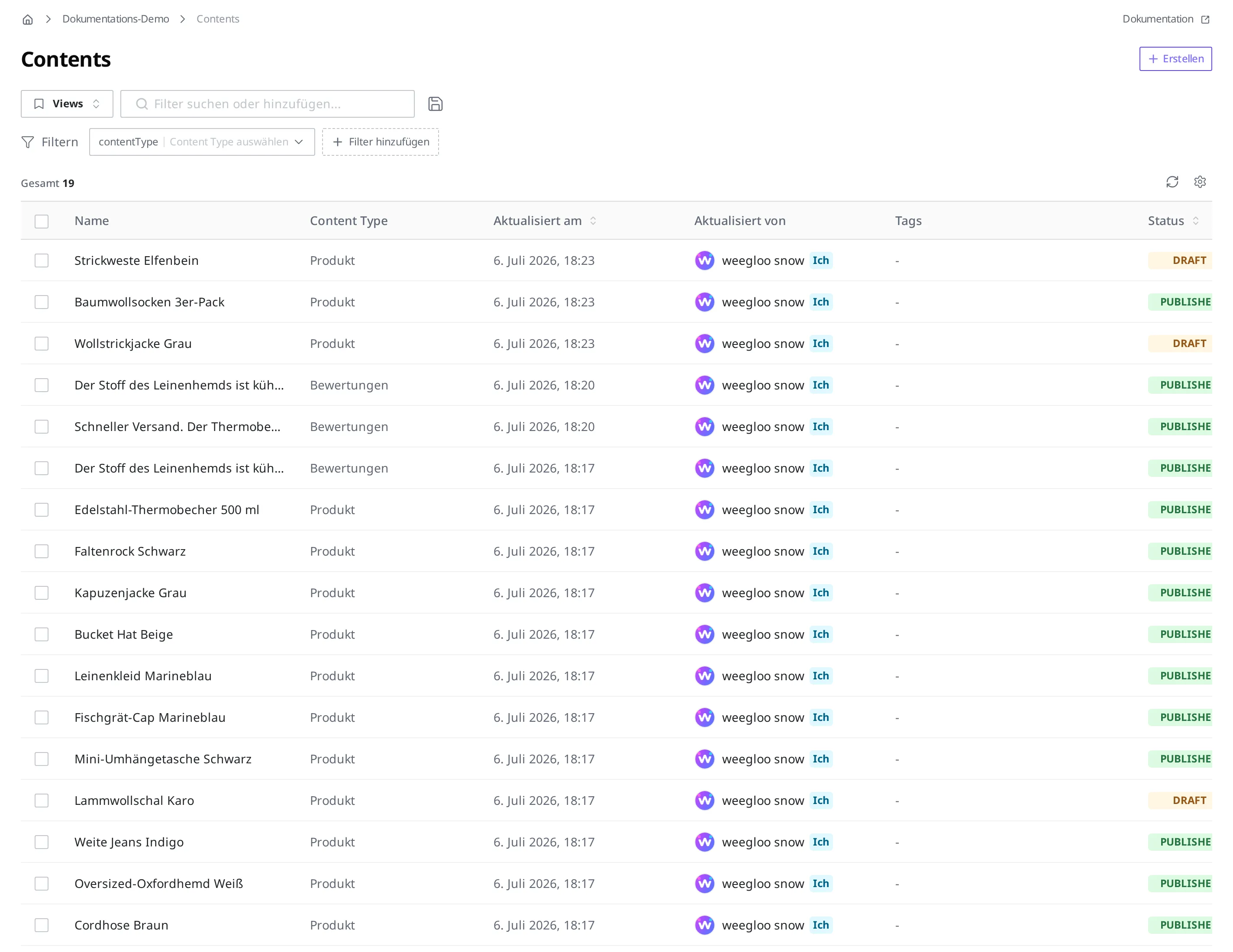Expand the contentType Content Type auswählen dropdown
Image resolution: width=1233 pixels, height=952 pixels.
(x=202, y=142)
